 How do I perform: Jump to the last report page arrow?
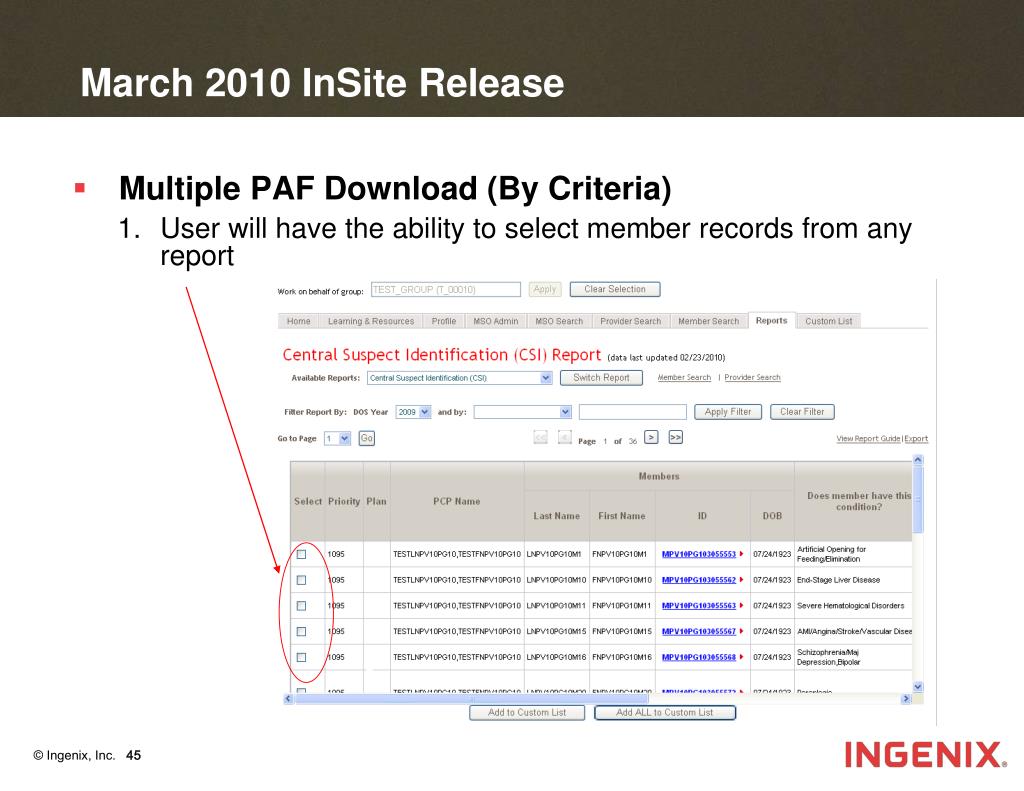pyautogui.click(x=676, y=437)
